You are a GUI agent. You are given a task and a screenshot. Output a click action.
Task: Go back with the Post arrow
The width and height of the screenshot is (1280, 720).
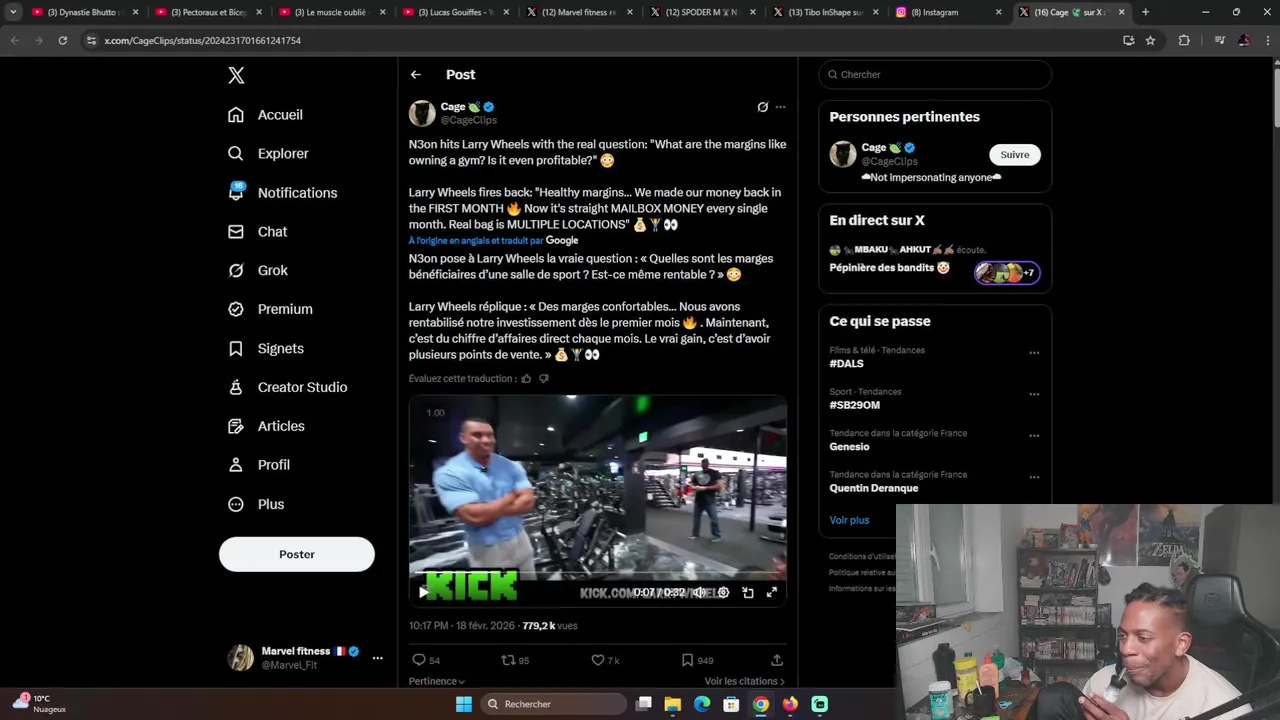[x=416, y=75]
